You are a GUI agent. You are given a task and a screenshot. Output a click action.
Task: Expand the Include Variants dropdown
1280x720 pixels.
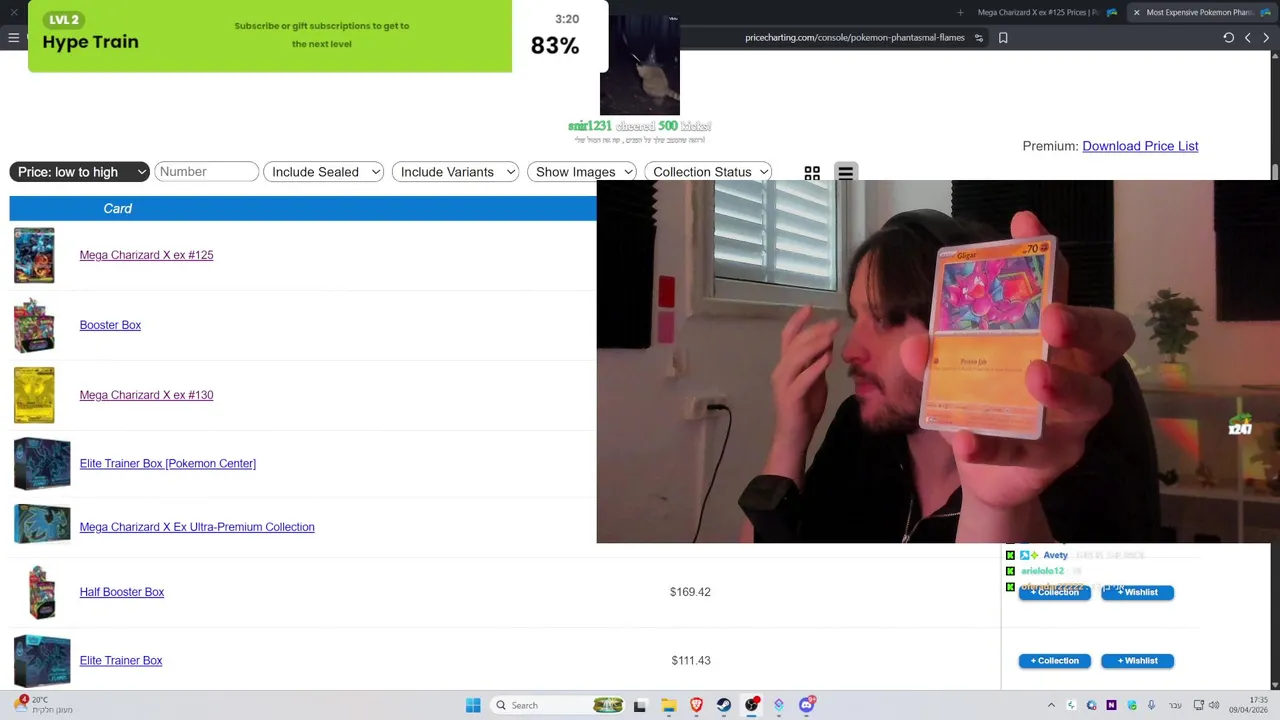(455, 172)
